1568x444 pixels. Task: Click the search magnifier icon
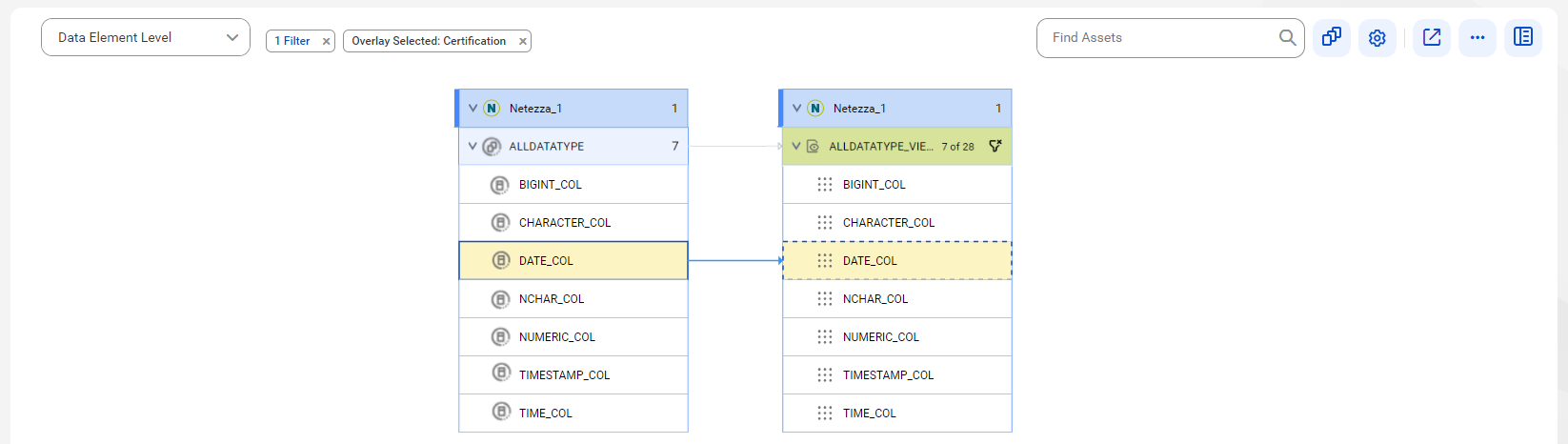(1287, 38)
